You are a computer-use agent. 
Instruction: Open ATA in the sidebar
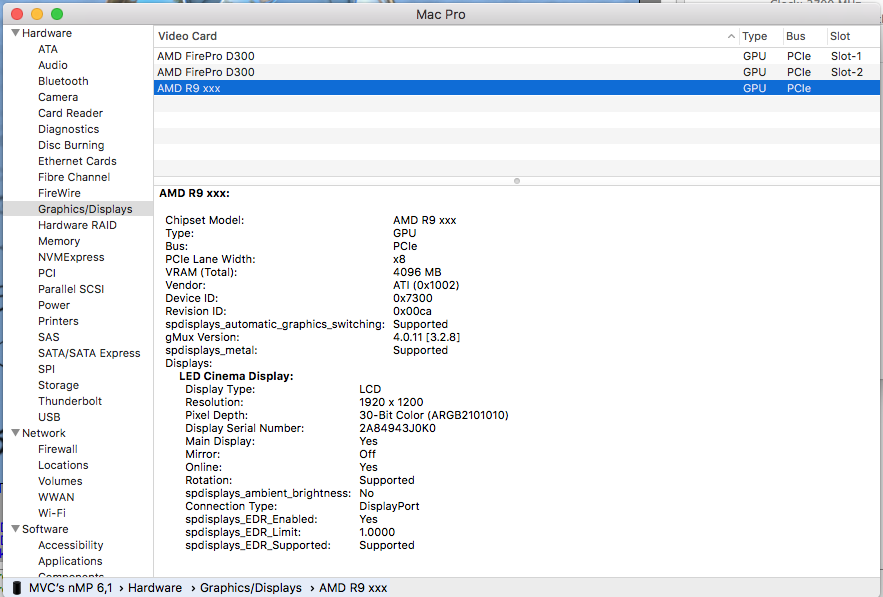48,49
